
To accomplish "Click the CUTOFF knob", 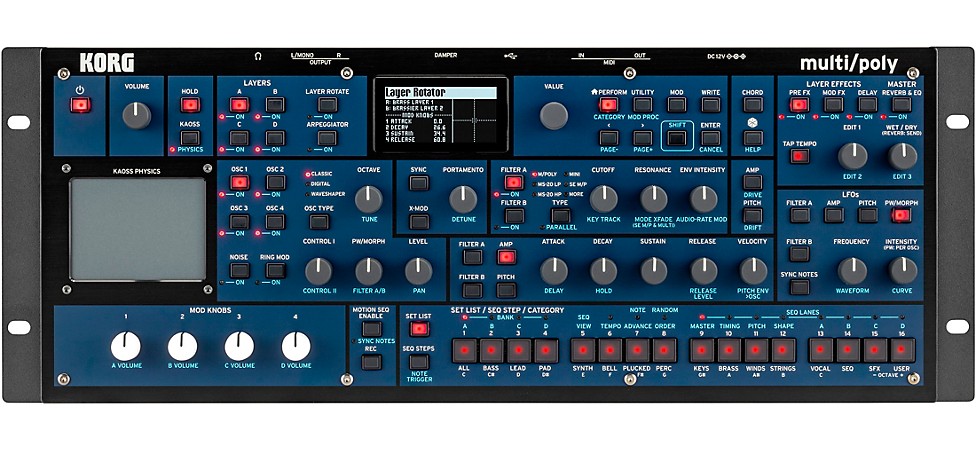I will coord(603,199).
